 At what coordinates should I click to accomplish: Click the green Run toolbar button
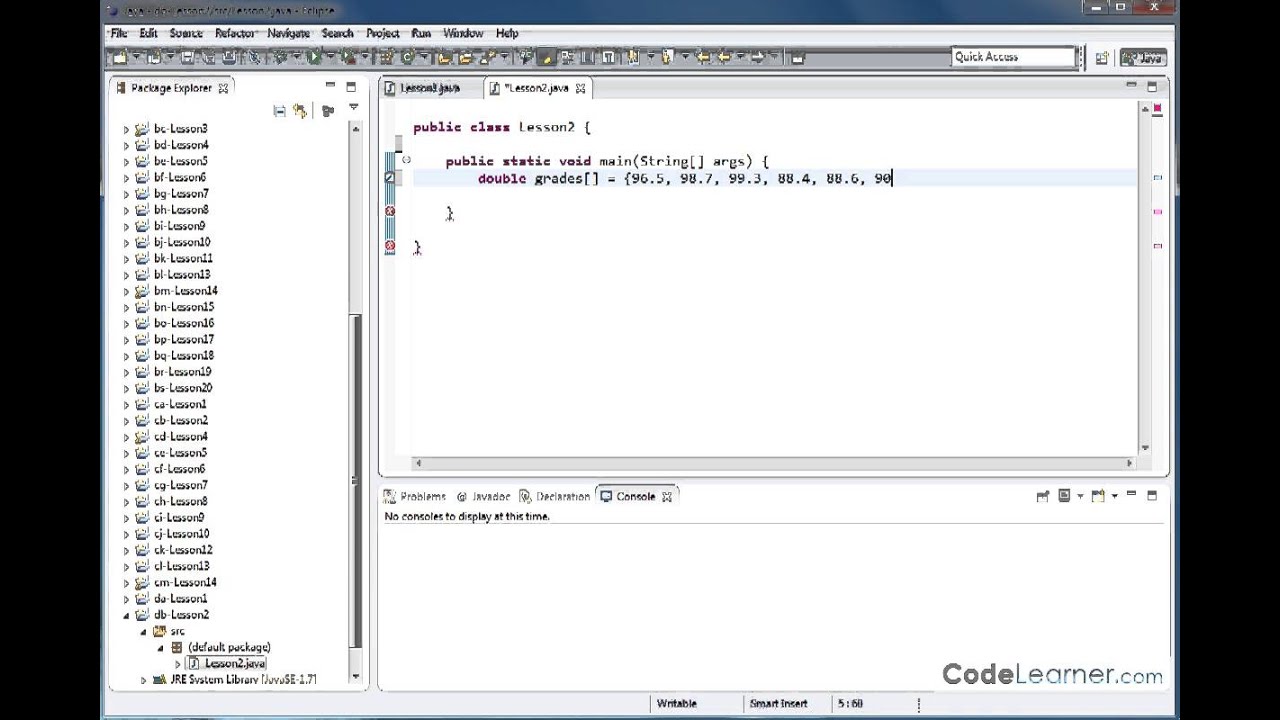(314, 58)
